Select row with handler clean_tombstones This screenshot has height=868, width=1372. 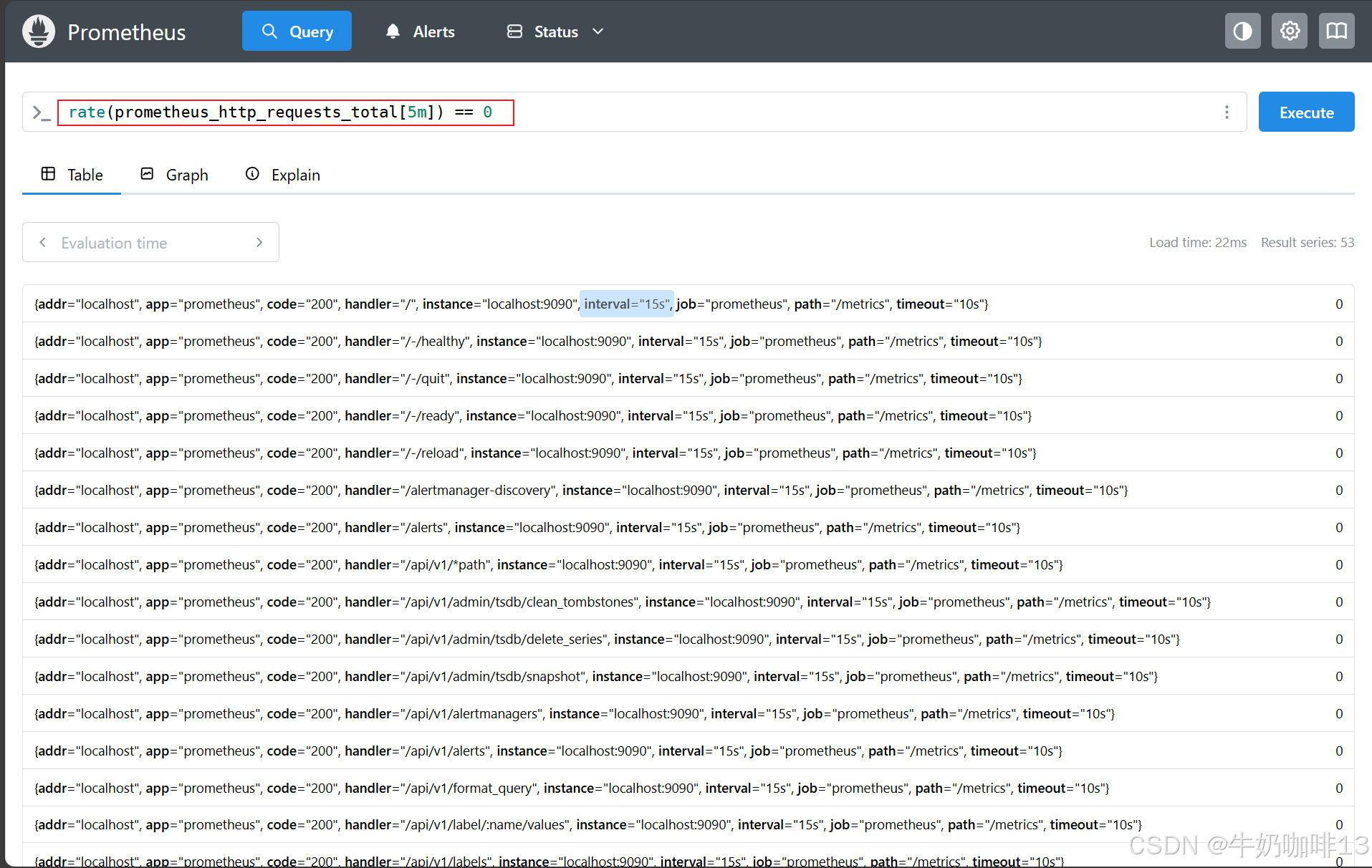click(688, 602)
